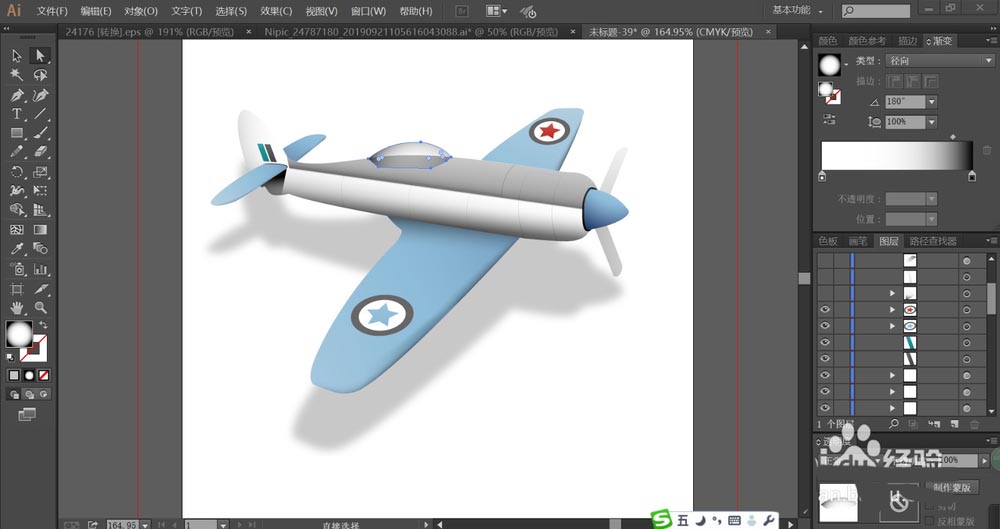Expand the blue star roundel layer group
The height and width of the screenshot is (529, 1000).
point(892,326)
